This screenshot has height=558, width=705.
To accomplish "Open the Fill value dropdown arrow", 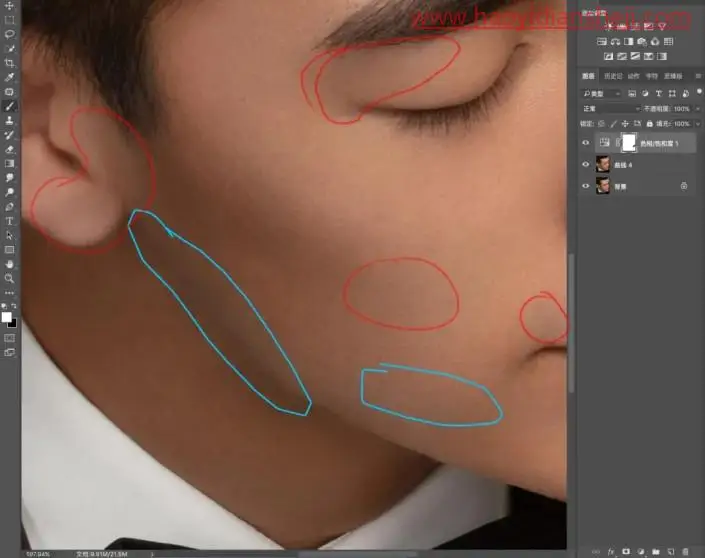I will pyautogui.click(x=698, y=123).
